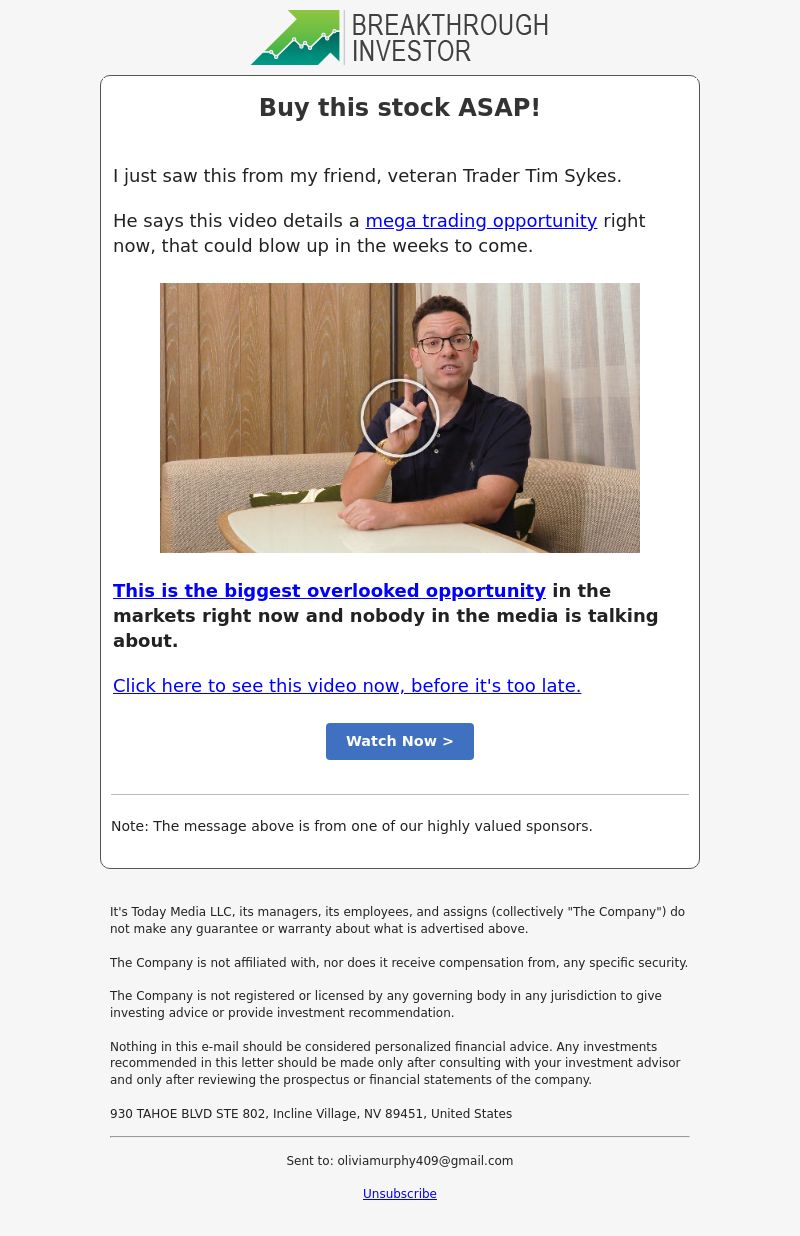
Task: Click 'The Company is not affiliated with' paragraph
Action: pyautogui.click(x=399, y=963)
